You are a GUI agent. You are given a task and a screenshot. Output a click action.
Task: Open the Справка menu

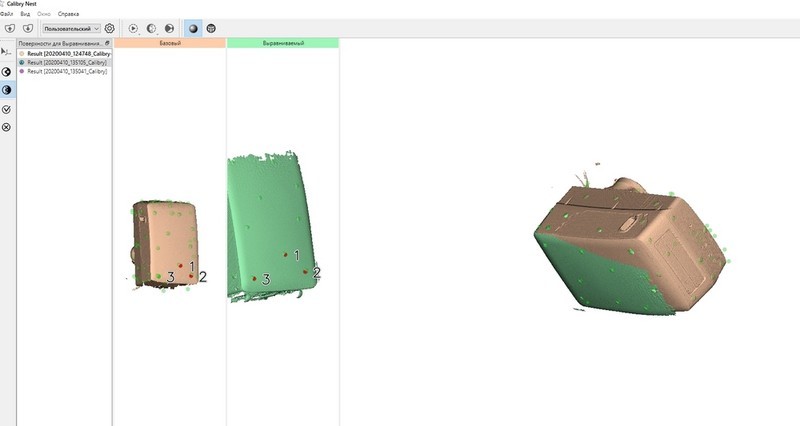(68, 15)
